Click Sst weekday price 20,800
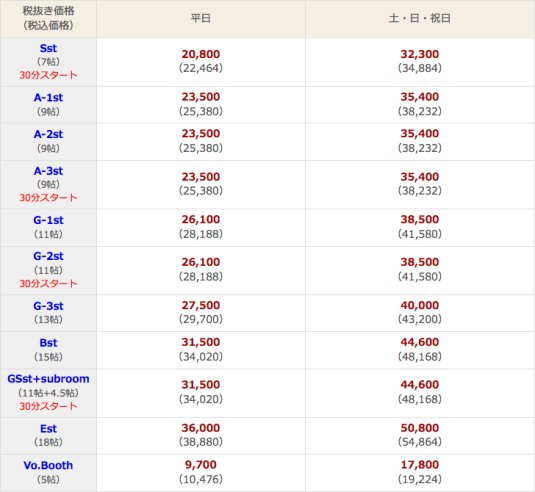This screenshot has width=535, height=492. click(x=201, y=54)
